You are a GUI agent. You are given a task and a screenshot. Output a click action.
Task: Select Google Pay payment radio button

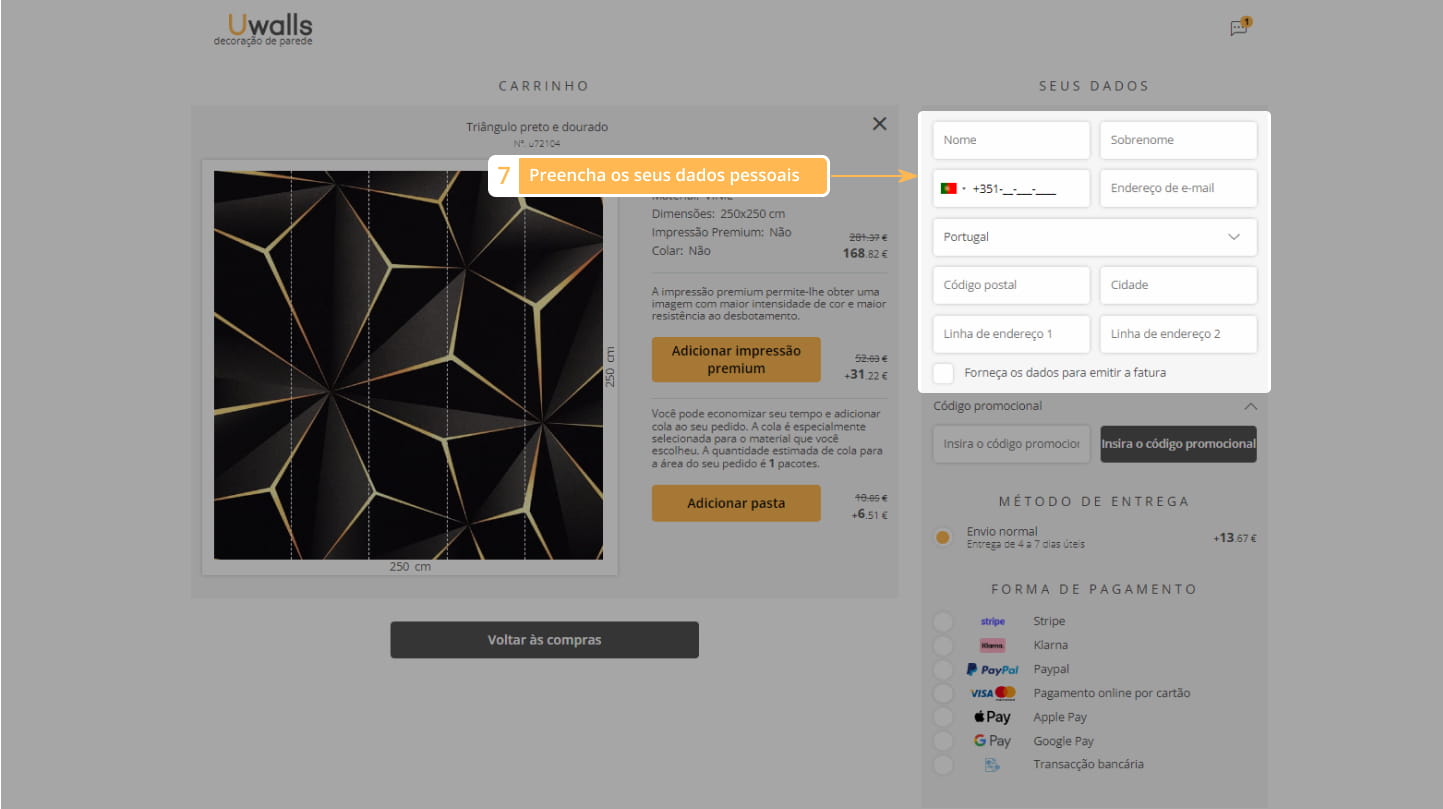click(942, 741)
